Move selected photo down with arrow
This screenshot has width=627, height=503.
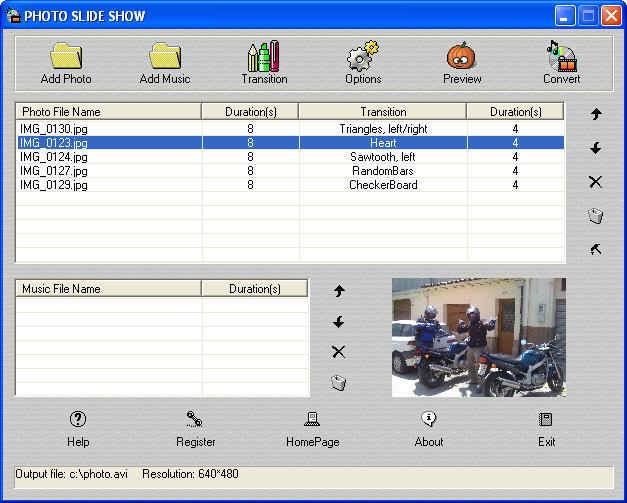[x=596, y=148]
